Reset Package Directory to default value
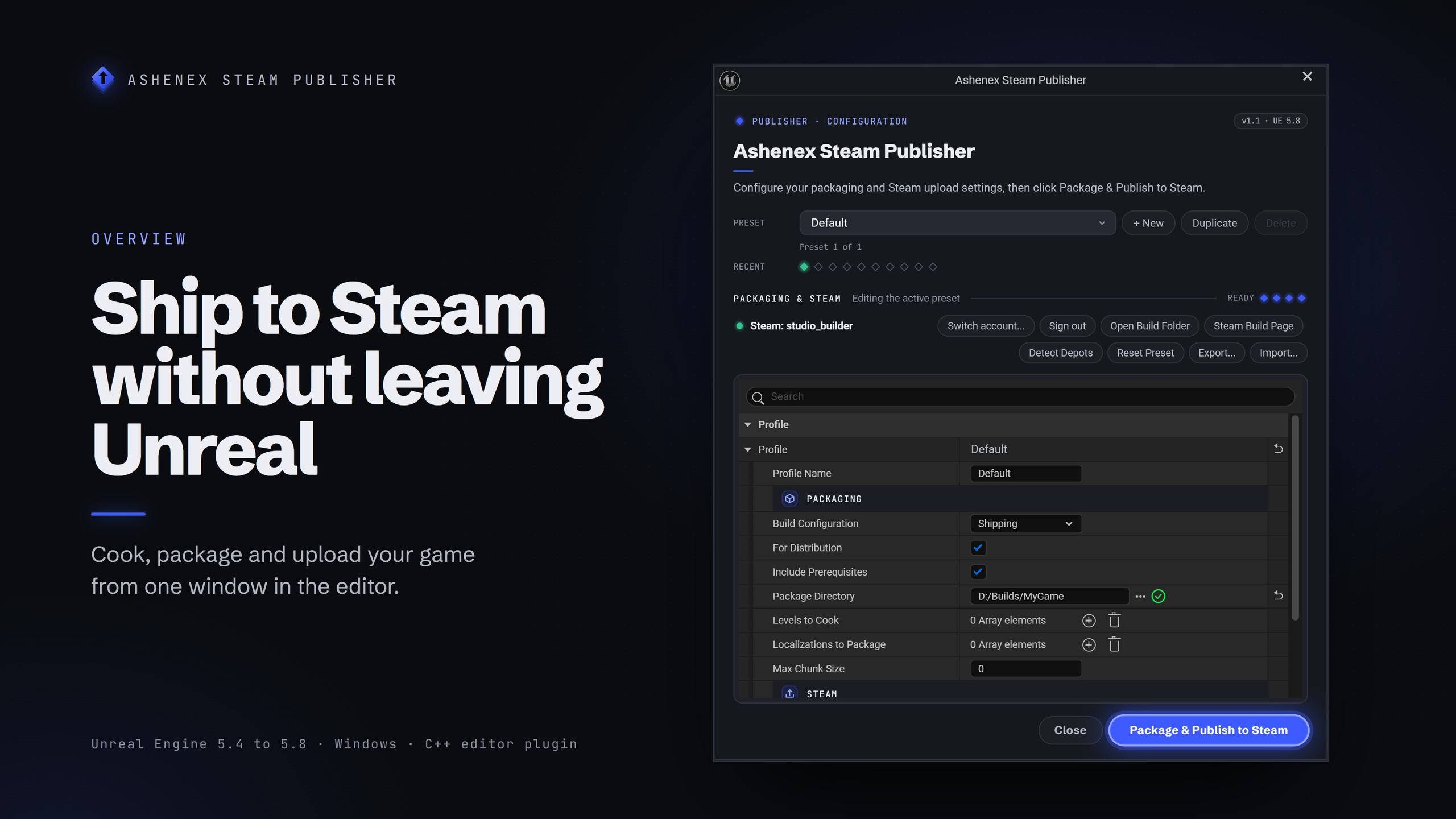The width and height of the screenshot is (1456, 819). pyautogui.click(x=1278, y=595)
